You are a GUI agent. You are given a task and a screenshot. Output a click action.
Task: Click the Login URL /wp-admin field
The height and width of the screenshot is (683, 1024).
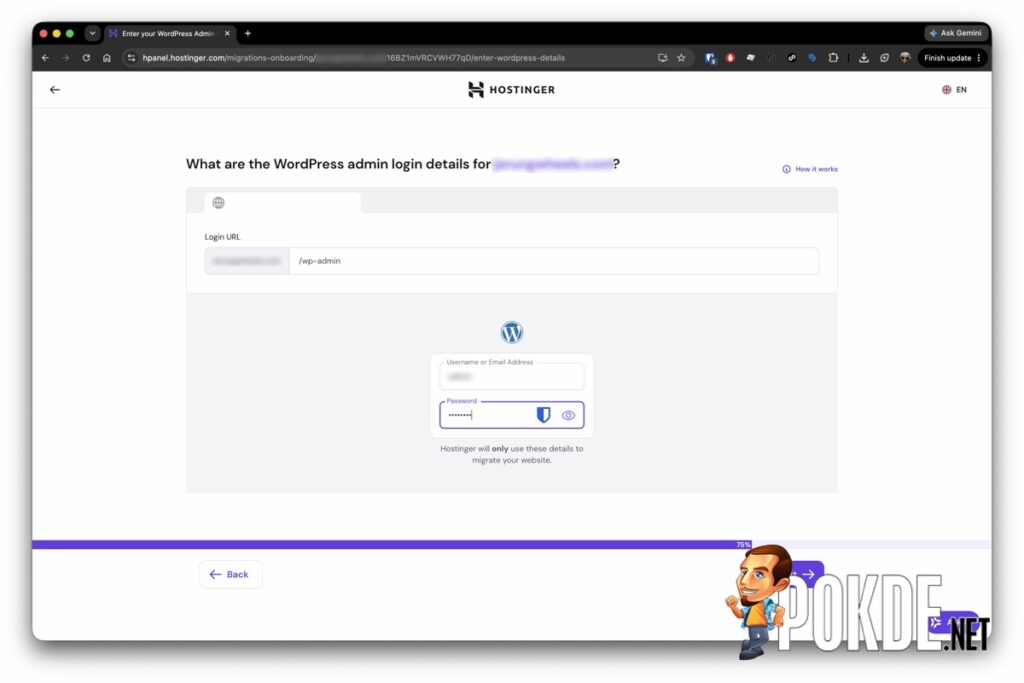[553, 261]
